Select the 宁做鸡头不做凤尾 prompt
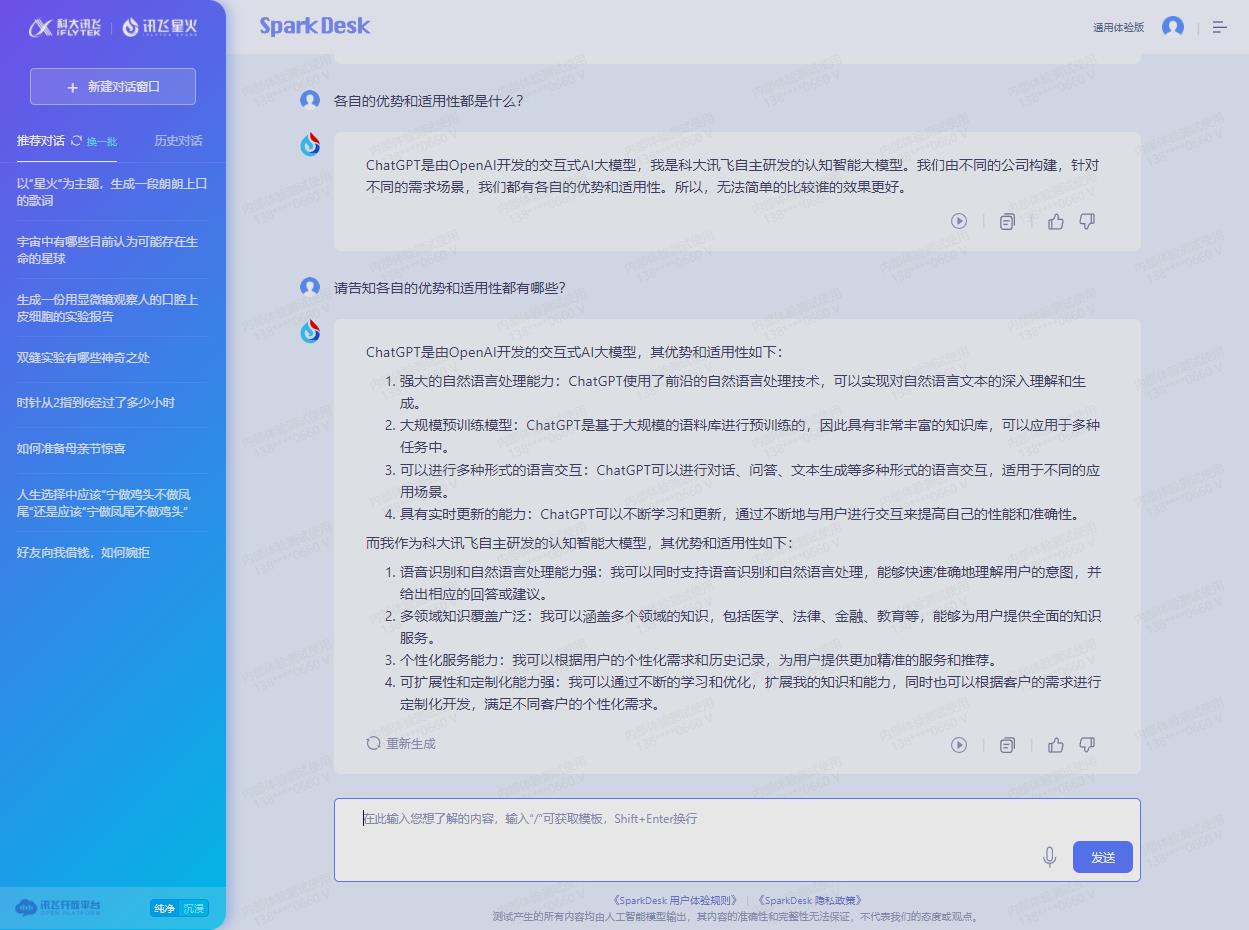1249x930 pixels. click(113, 503)
